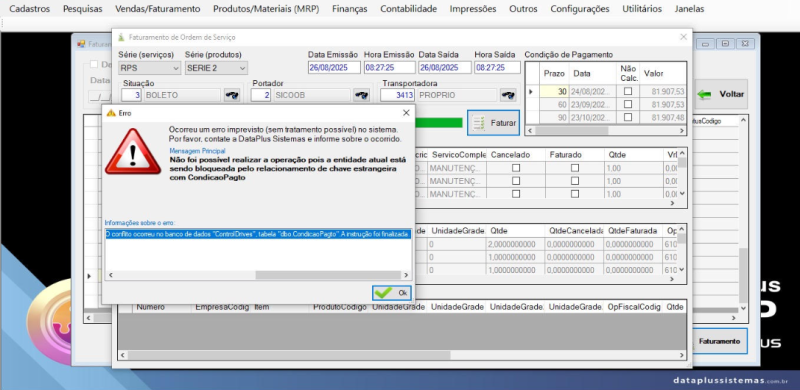The height and width of the screenshot is (390, 800).
Task: Open the Janelas menu
Action: (689, 9)
